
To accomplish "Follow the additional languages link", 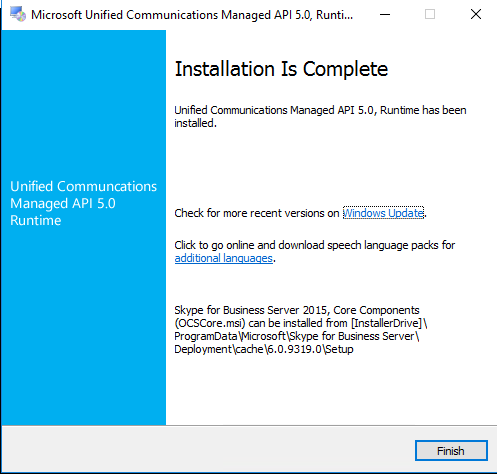I will [x=224, y=258].
